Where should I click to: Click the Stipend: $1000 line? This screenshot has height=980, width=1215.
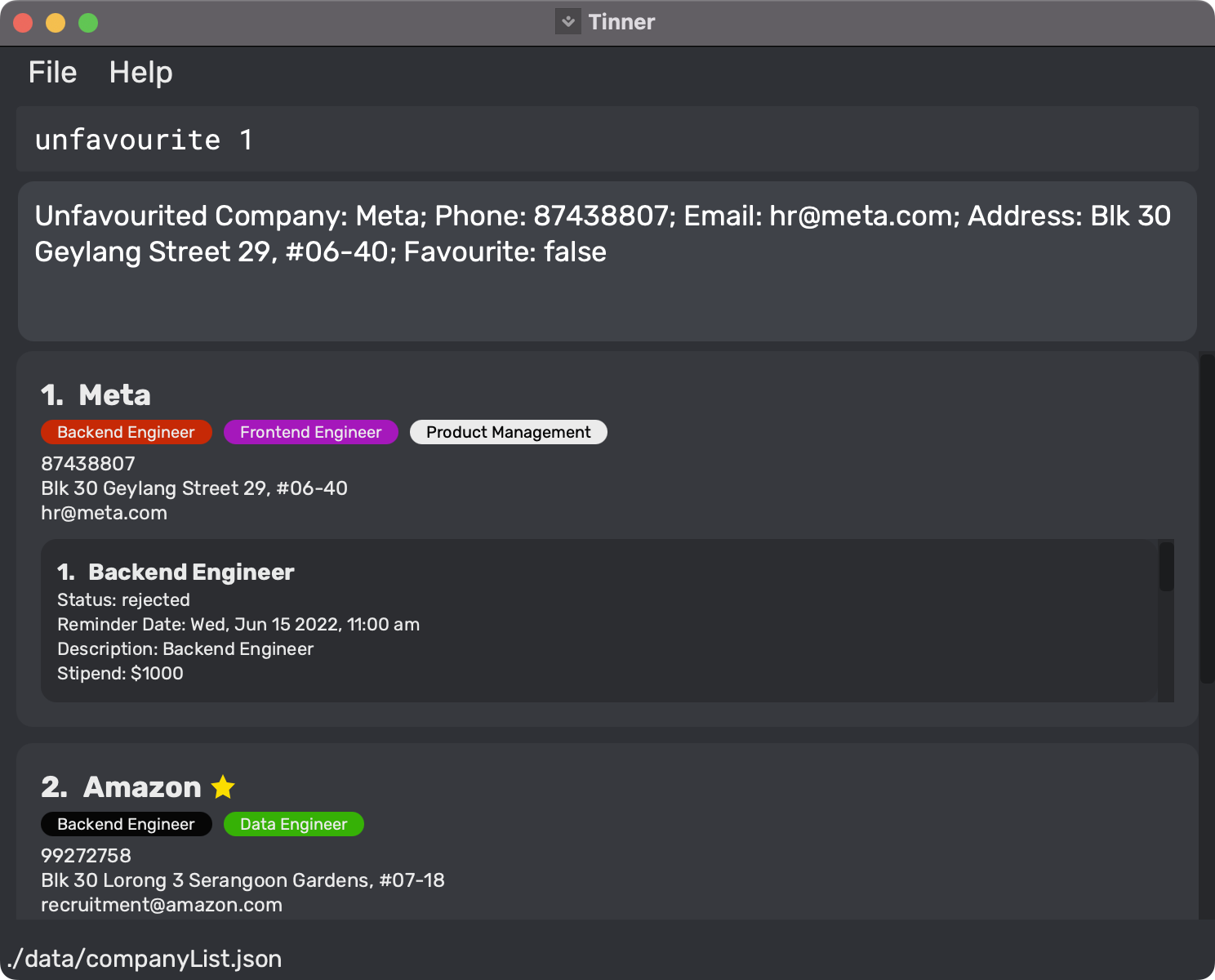120,673
